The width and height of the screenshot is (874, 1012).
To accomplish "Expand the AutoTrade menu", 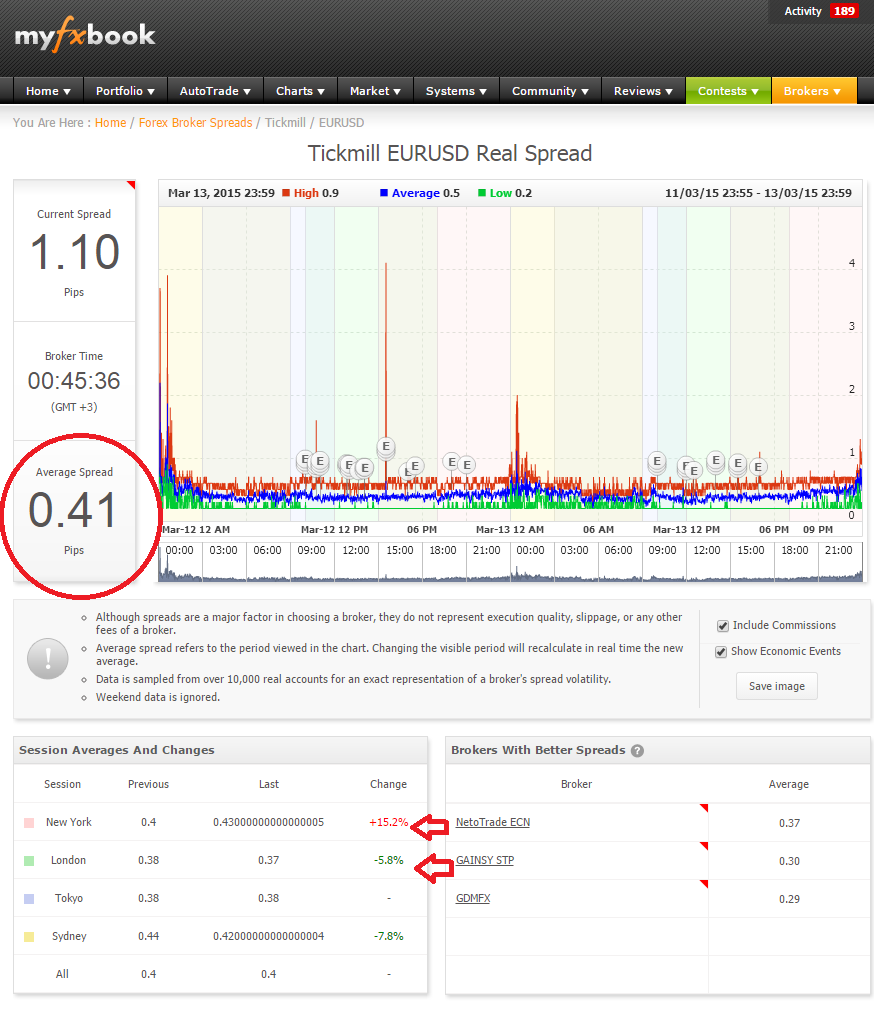I will pos(215,91).
